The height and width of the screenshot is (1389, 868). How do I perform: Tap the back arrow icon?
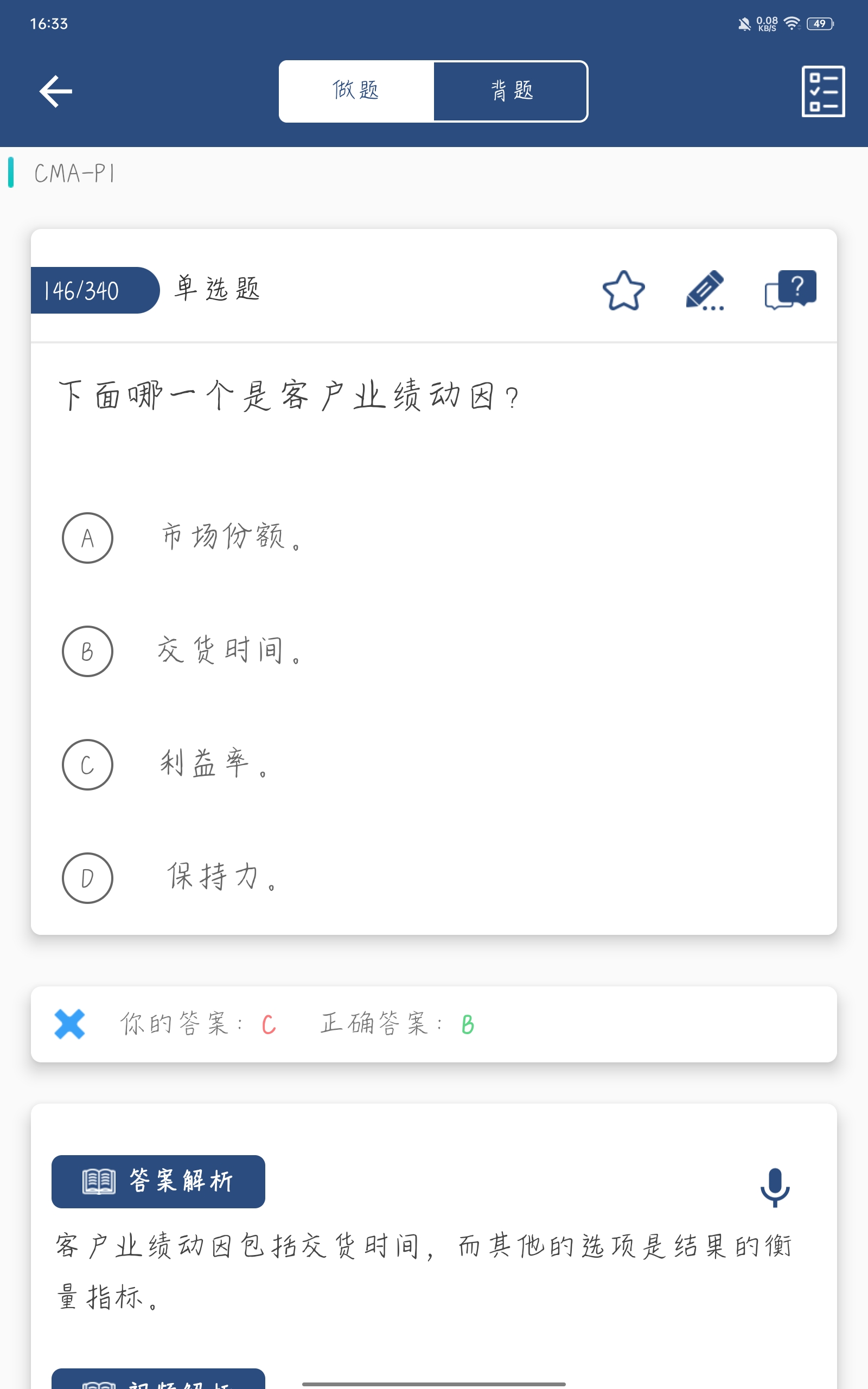56,91
